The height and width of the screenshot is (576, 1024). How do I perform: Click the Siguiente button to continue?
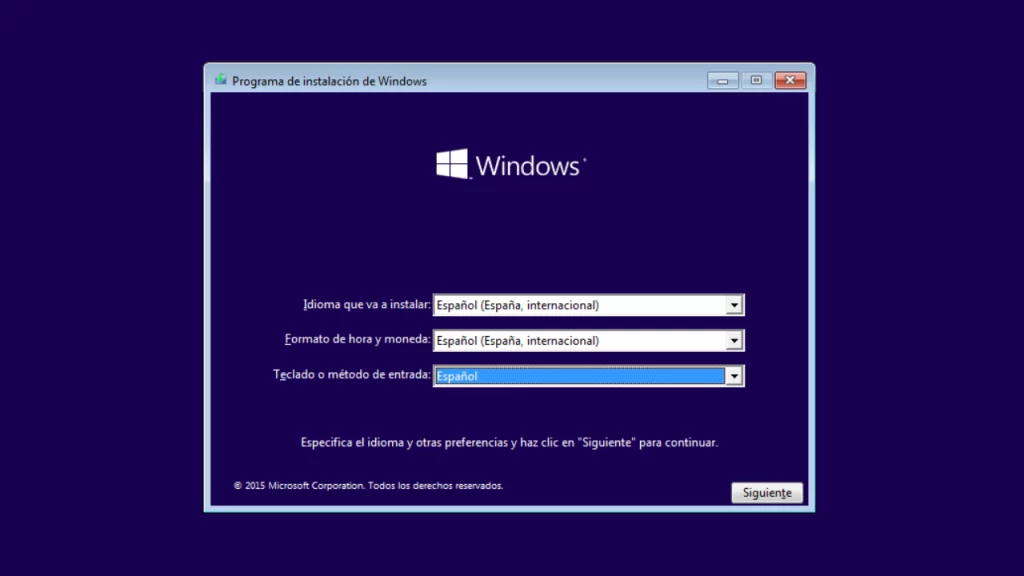point(767,493)
